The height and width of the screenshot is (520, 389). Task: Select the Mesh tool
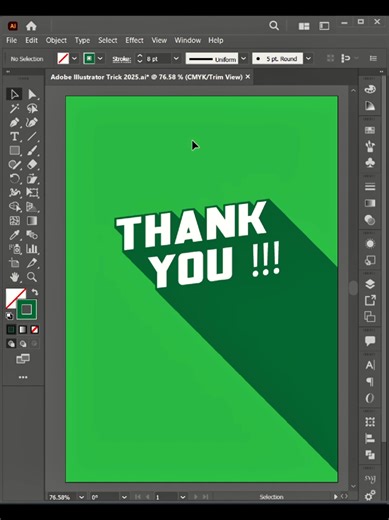(x=14, y=221)
